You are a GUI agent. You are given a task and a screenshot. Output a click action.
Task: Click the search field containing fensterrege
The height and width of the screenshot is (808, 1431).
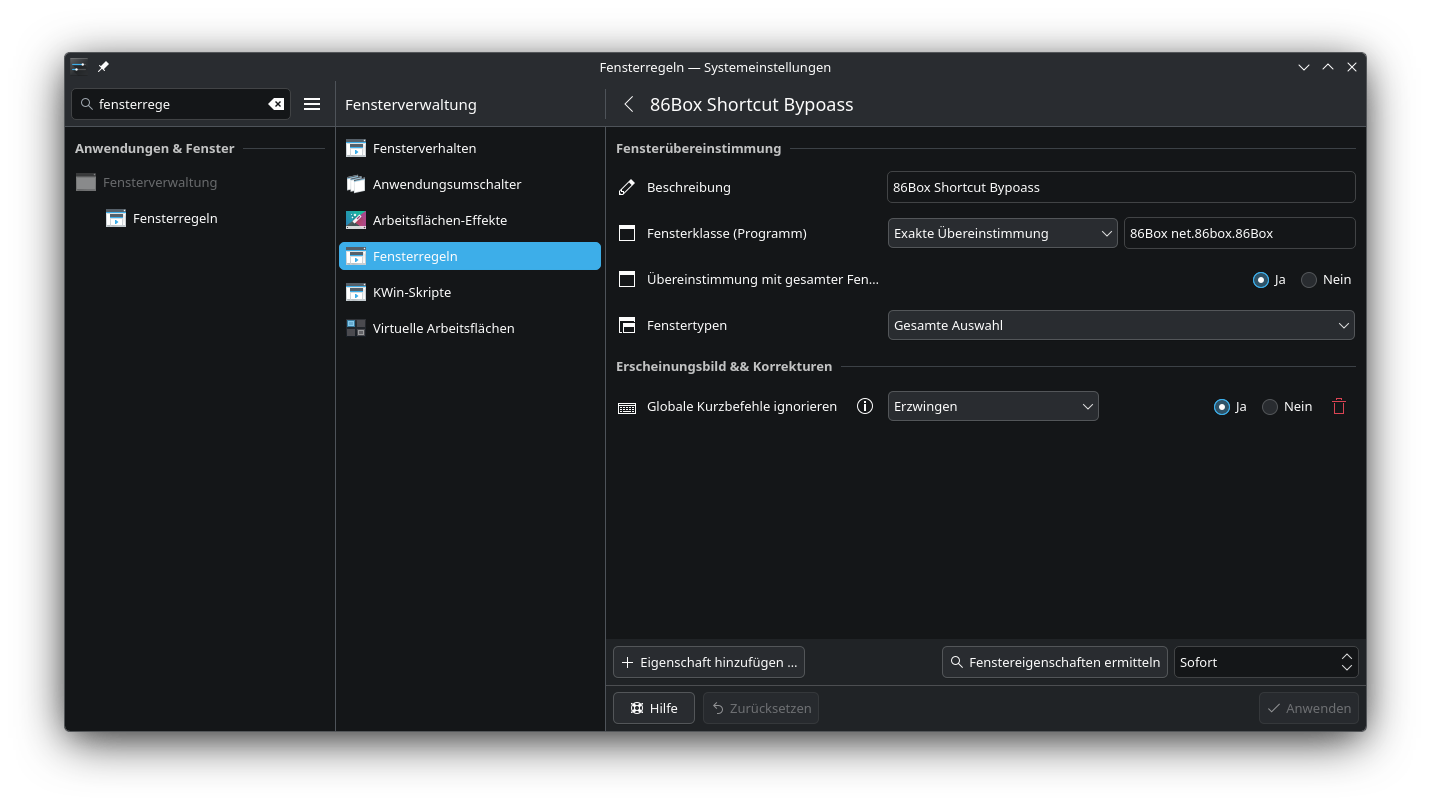(x=181, y=104)
